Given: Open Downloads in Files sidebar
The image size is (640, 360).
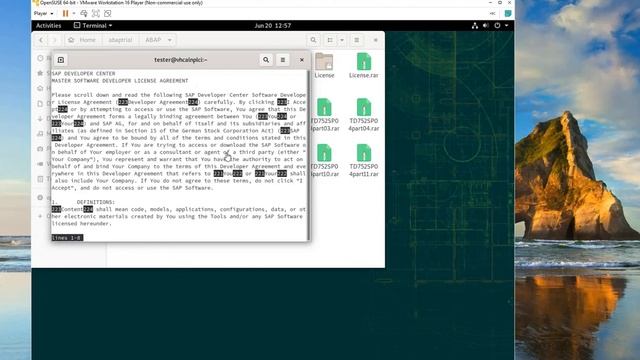Looking at the screenshot, I should tap(40, 119).
